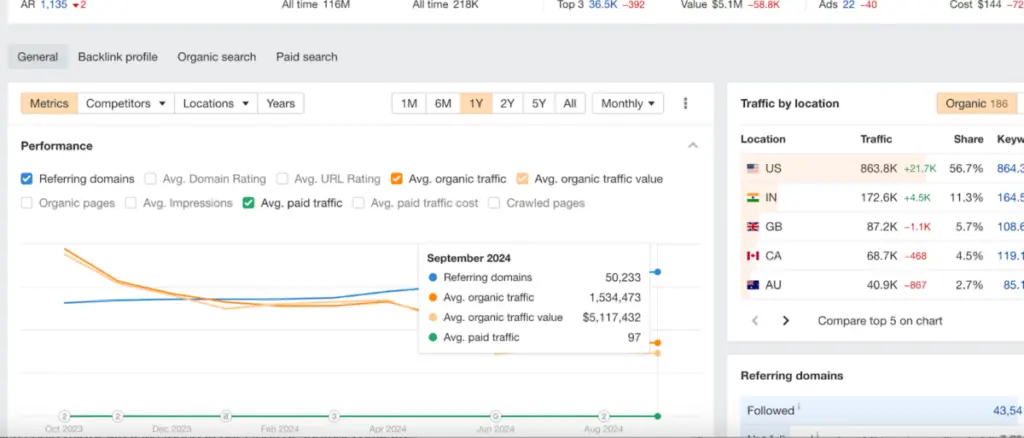Enable the Avg. Domain Rating checkbox
Viewport: 1024px width, 438px height.
pos(150,179)
